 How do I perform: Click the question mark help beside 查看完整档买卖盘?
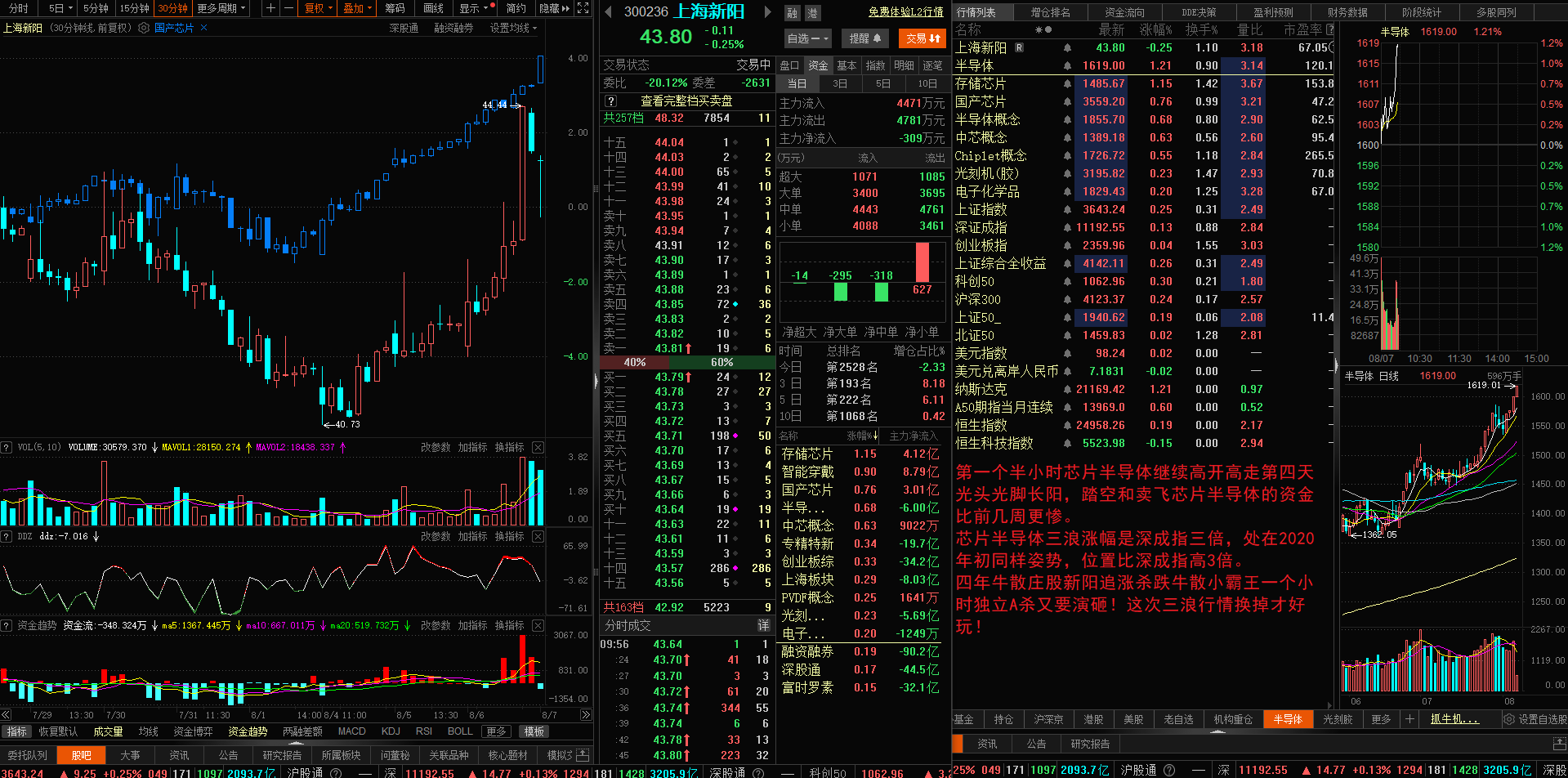(610, 101)
